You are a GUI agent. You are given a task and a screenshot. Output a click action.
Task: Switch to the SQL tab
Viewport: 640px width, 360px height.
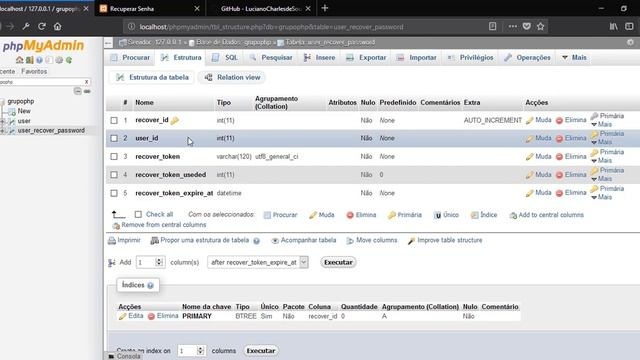coord(225,58)
